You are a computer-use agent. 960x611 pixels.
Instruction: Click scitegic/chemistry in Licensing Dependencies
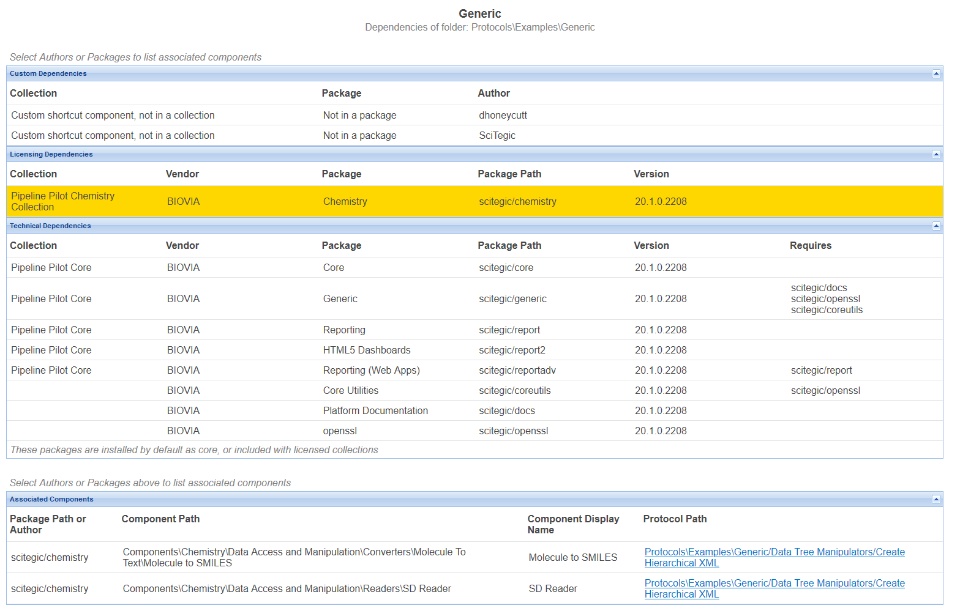tap(517, 201)
